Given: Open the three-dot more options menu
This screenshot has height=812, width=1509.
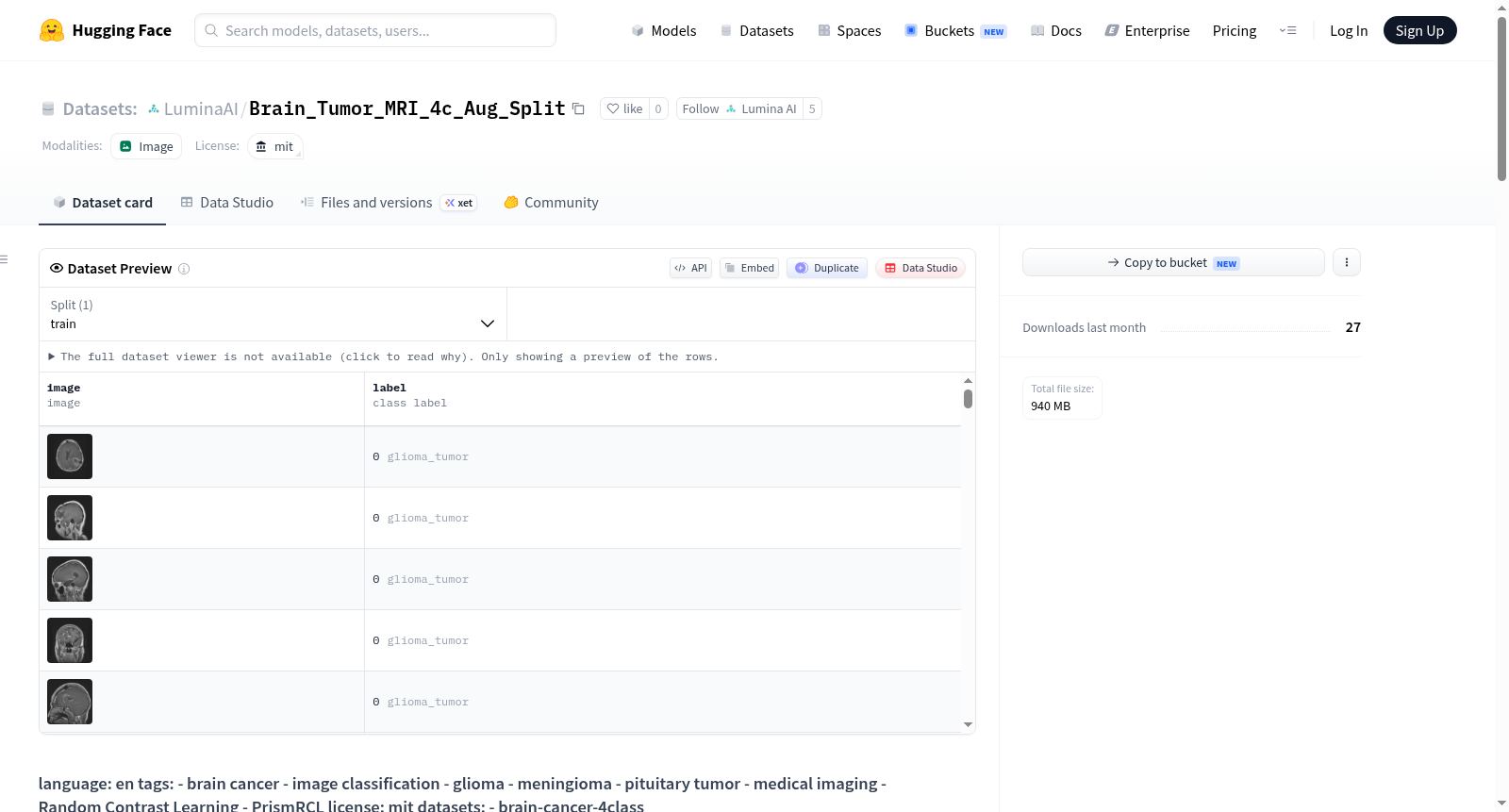Looking at the screenshot, I should tap(1347, 262).
